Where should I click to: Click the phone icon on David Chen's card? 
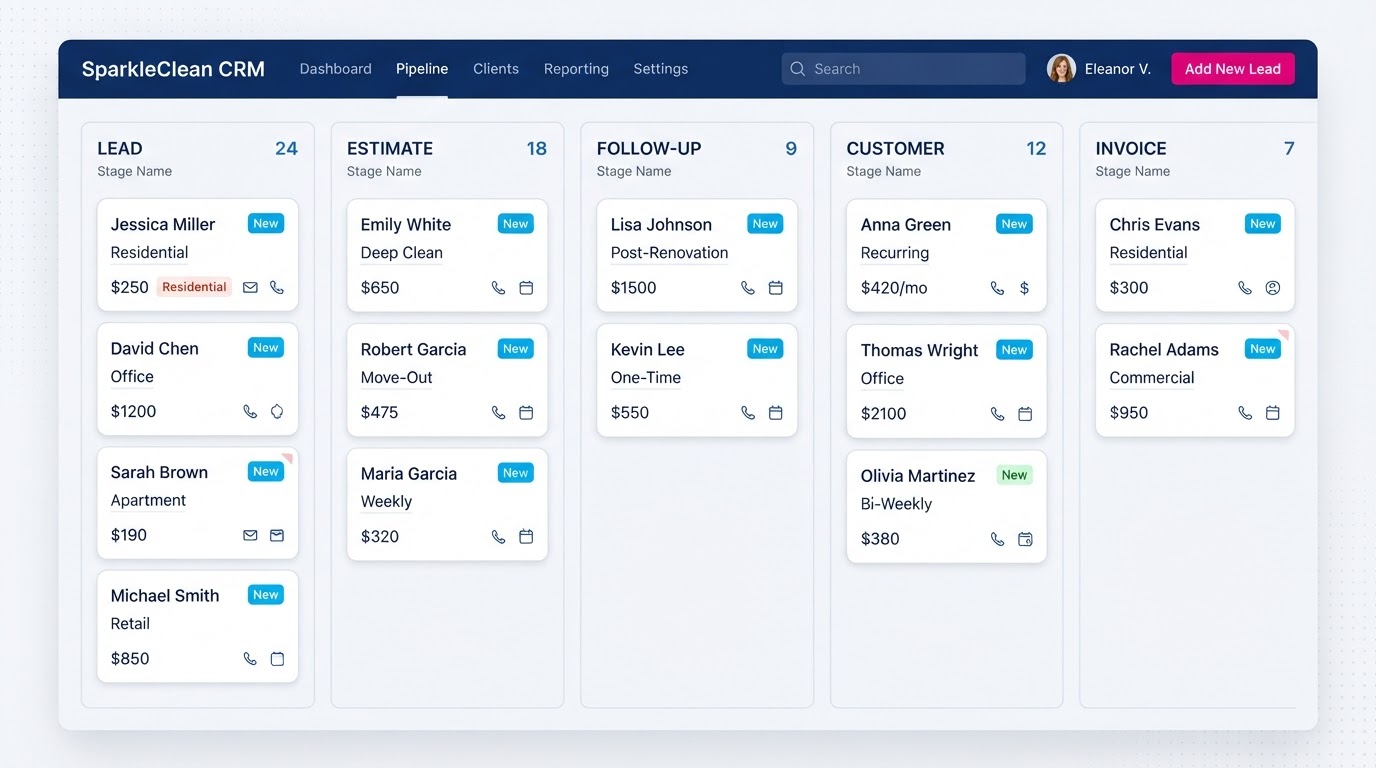click(x=250, y=411)
